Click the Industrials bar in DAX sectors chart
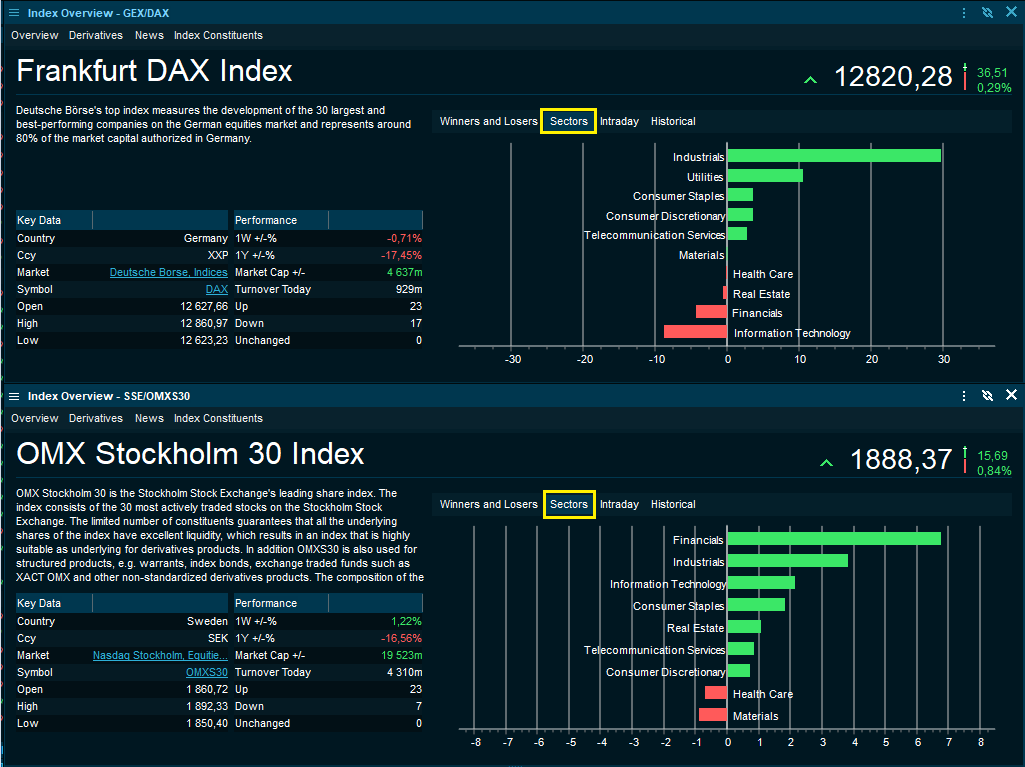 [x=833, y=156]
